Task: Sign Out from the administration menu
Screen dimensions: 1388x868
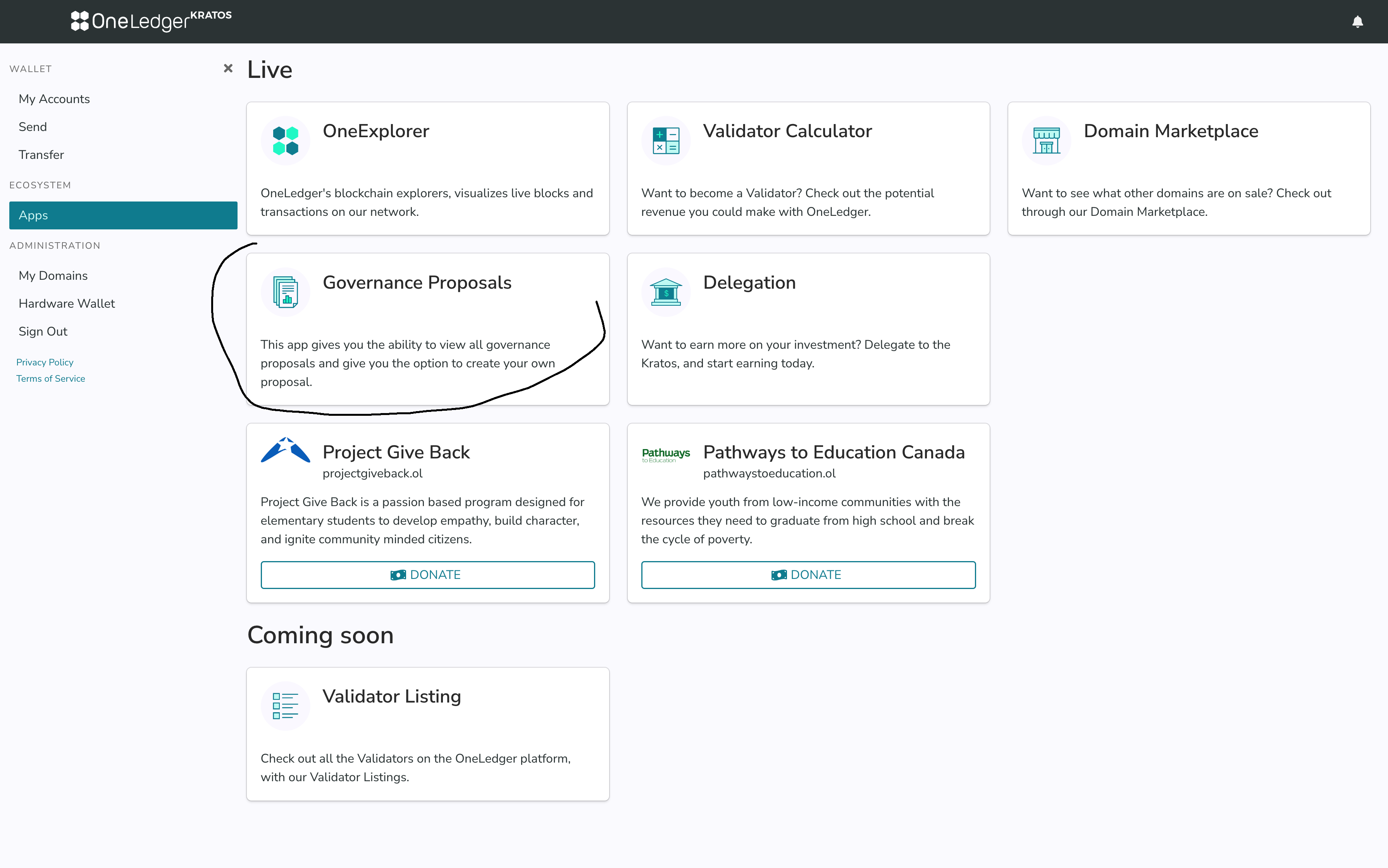Action: click(x=43, y=331)
